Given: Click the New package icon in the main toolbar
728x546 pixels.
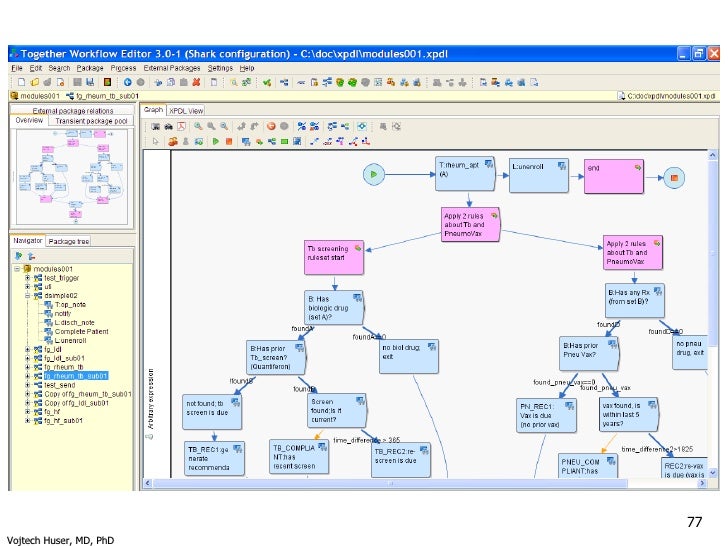Looking at the screenshot, I should 21,82.
